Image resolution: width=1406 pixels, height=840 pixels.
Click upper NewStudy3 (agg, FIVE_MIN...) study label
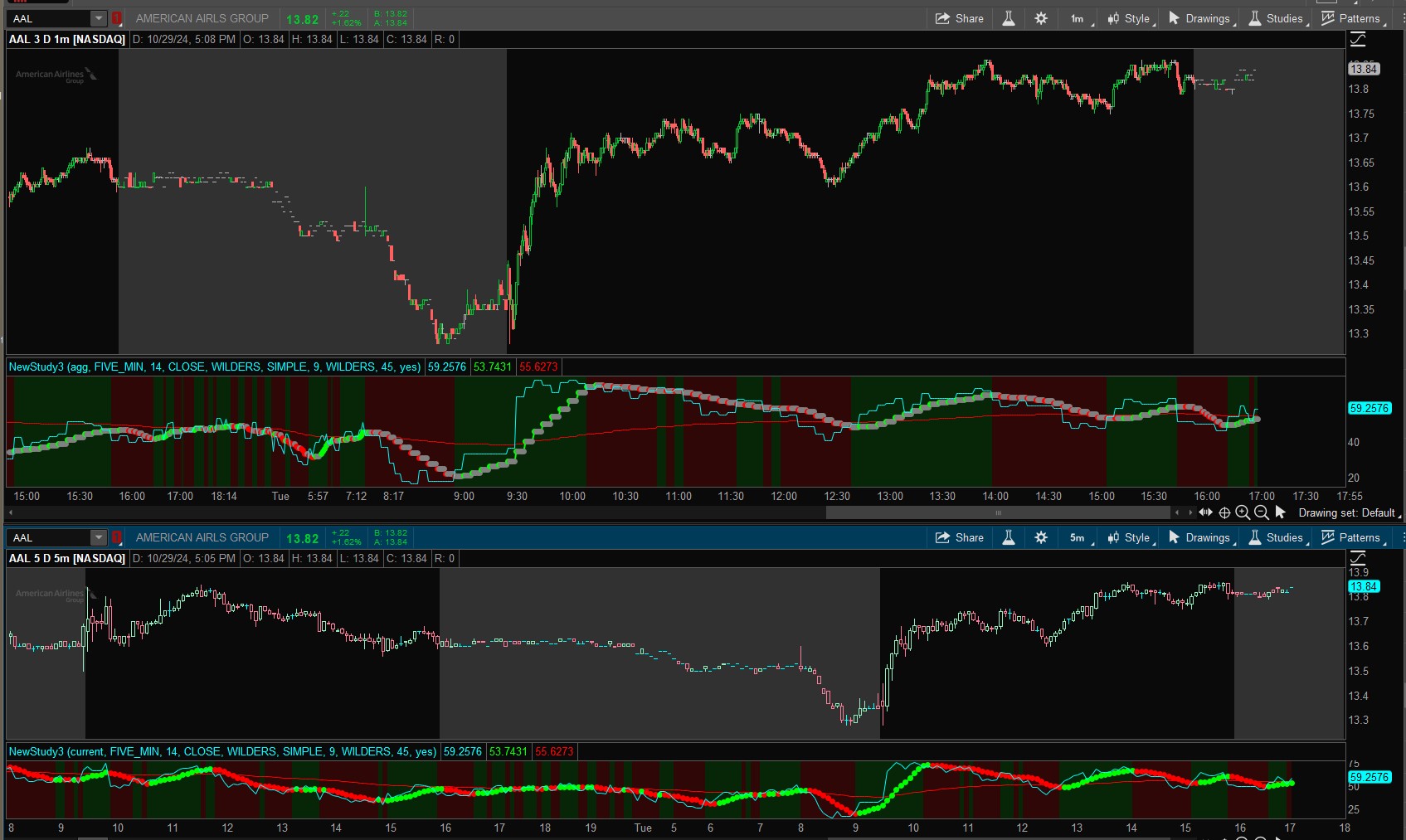point(215,367)
